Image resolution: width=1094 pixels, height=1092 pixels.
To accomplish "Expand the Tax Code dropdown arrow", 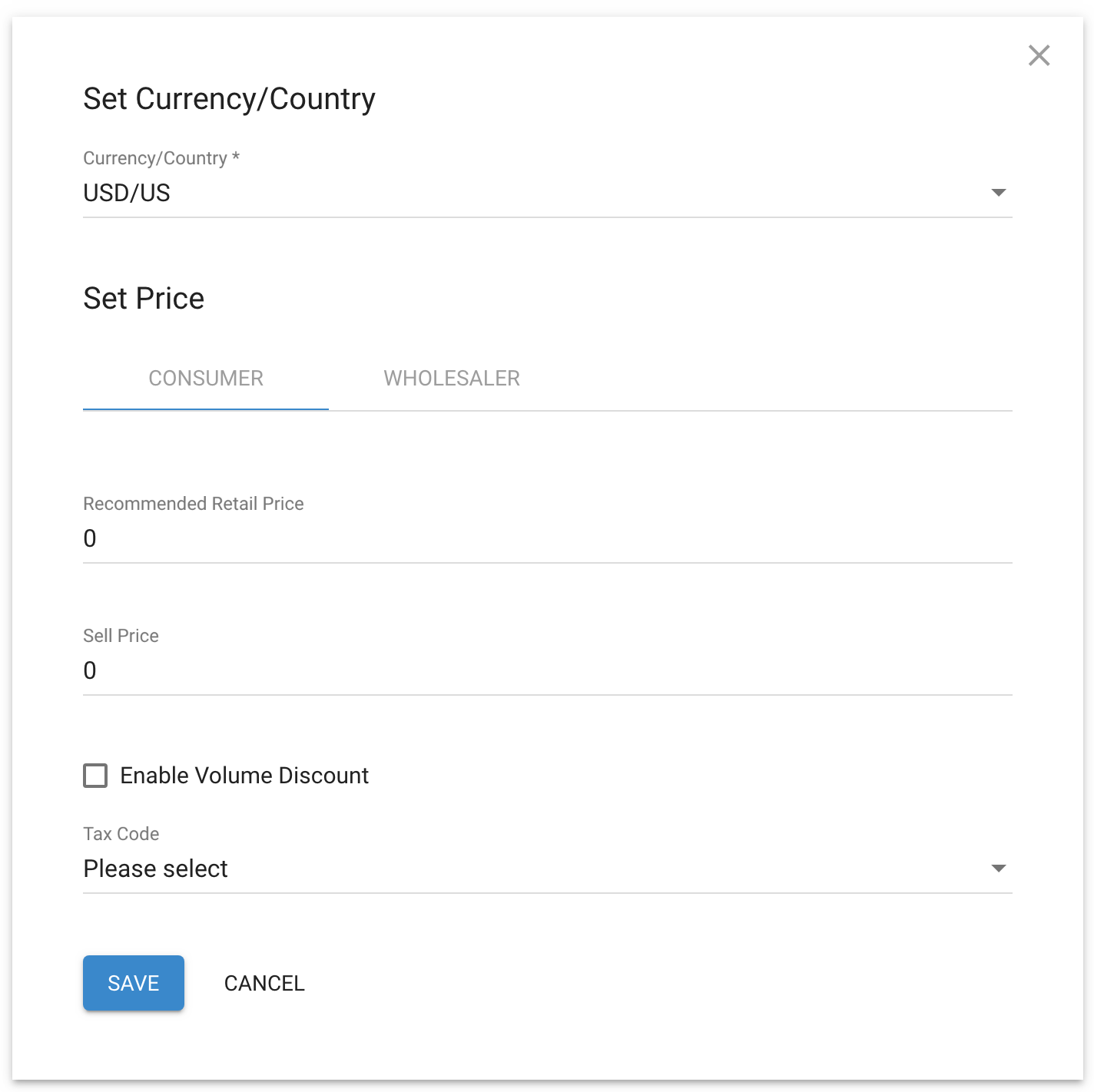I will click(998, 869).
